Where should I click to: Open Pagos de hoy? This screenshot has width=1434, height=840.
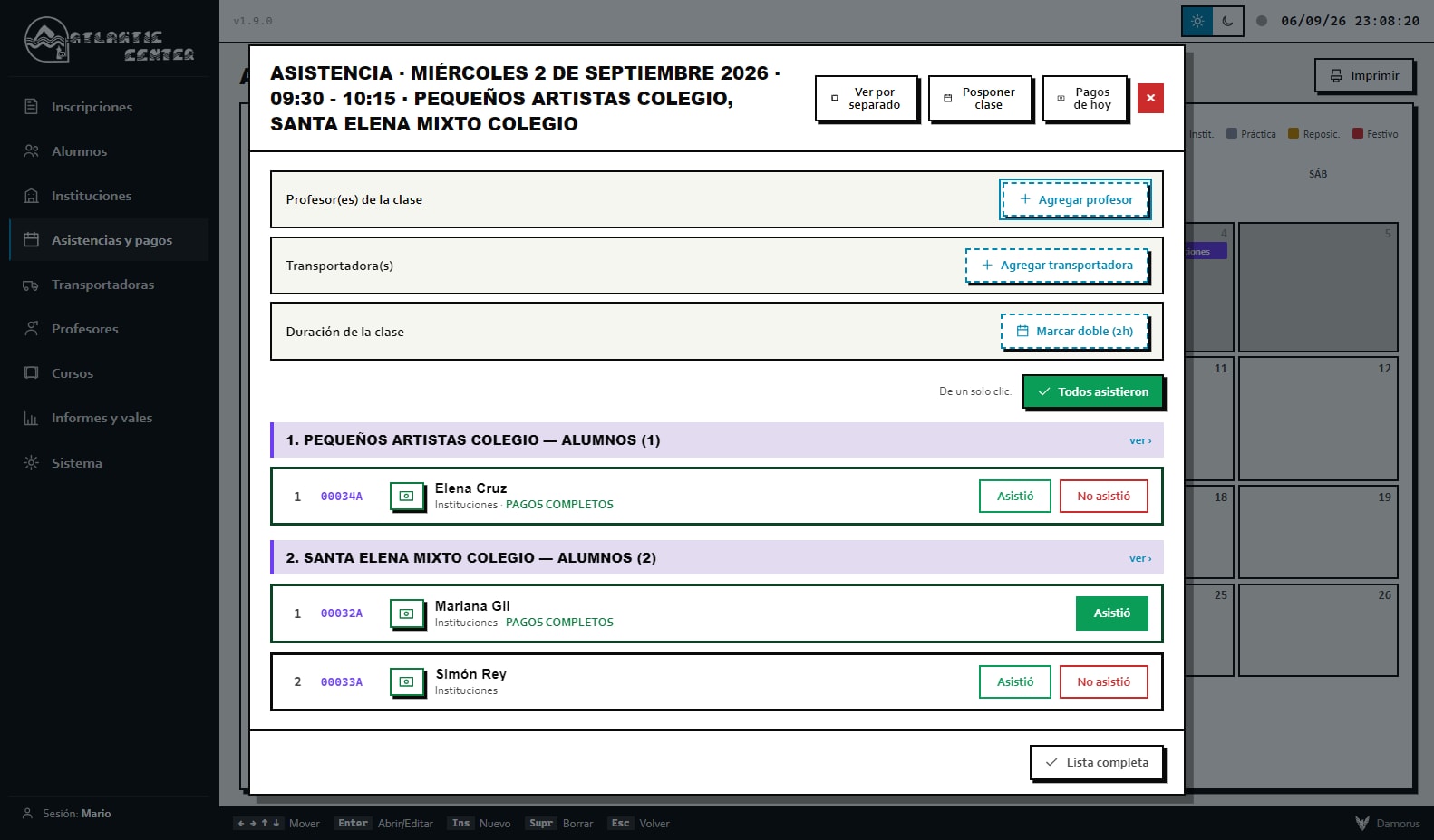tap(1084, 98)
